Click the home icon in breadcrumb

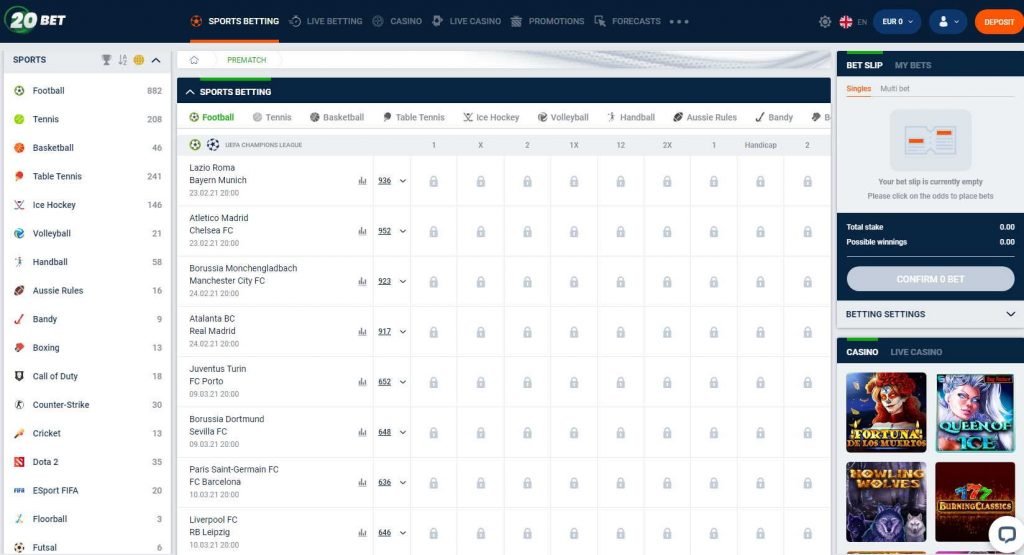coord(194,60)
